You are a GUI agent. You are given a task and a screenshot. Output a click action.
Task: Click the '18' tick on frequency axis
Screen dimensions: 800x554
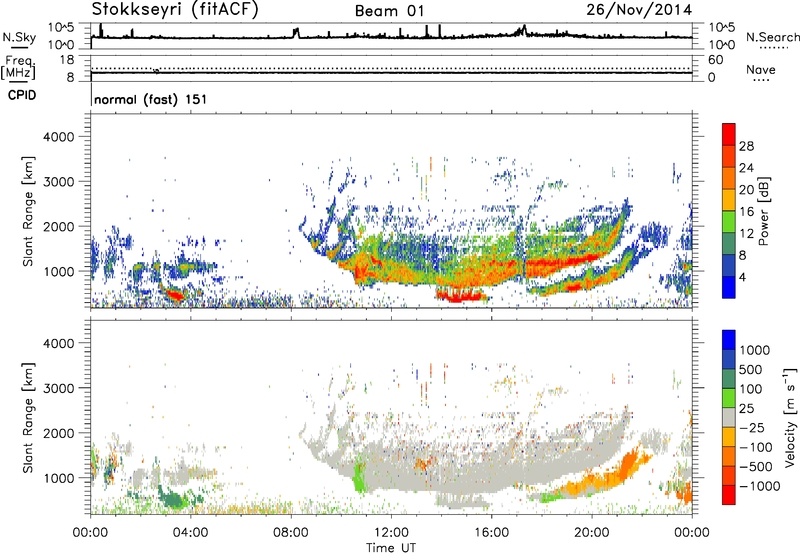click(x=67, y=60)
